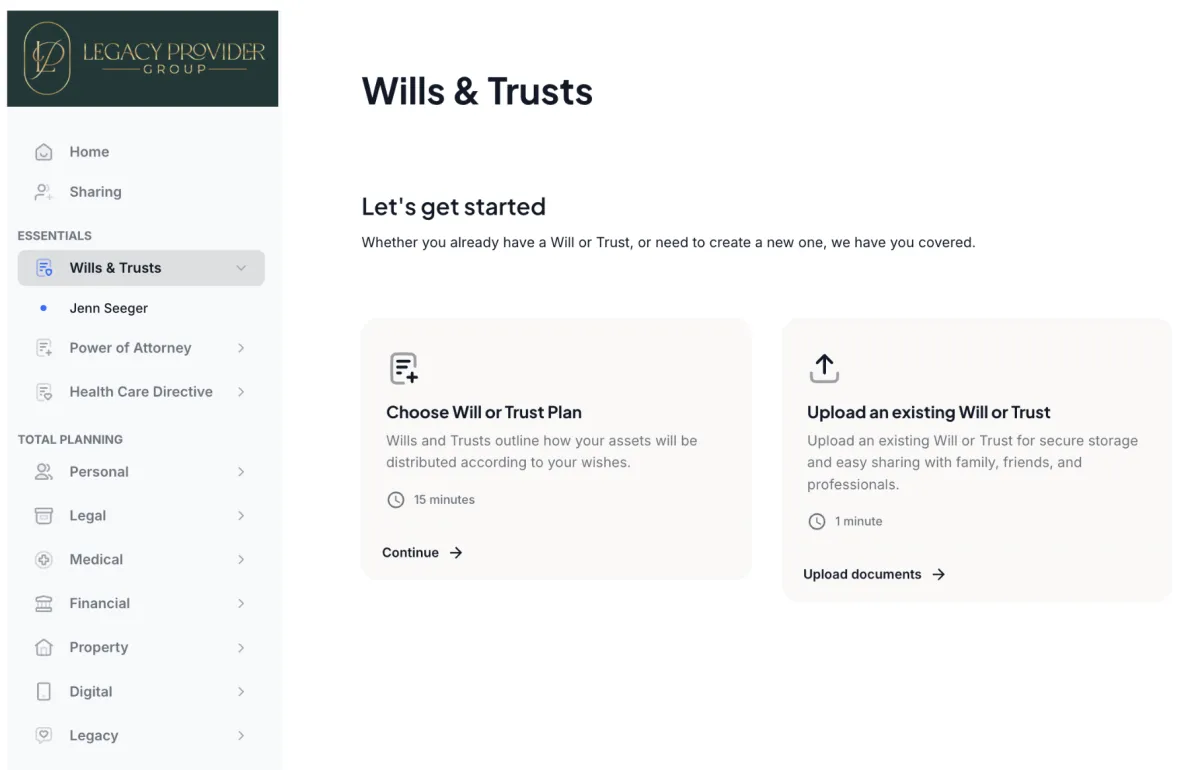Viewport: 1200px width, 770px height.
Task: Click the Digital tablet icon
Action: pyautogui.click(x=44, y=692)
